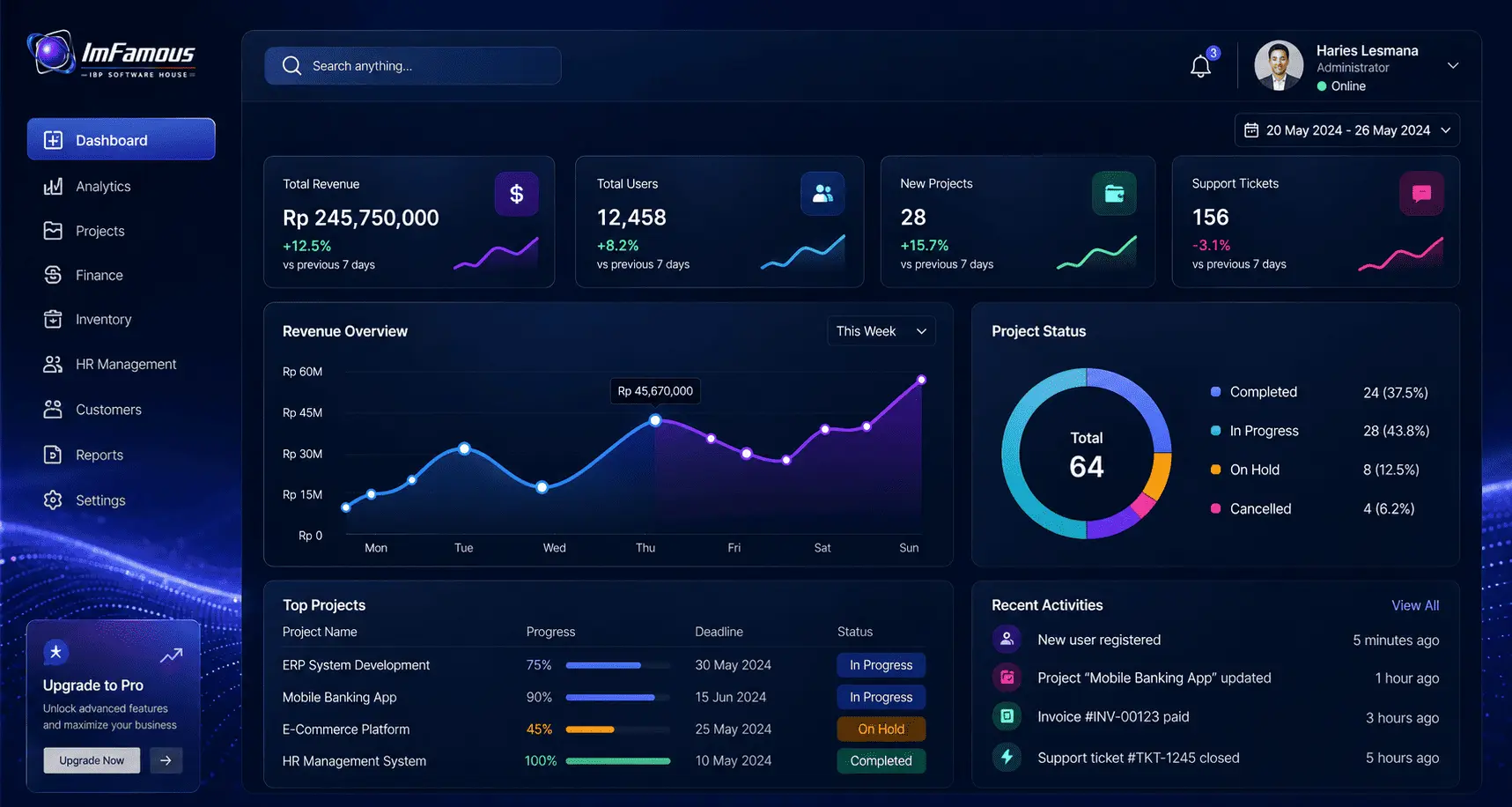Image resolution: width=1512 pixels, height=807 pixels.
Task: Open the notifications bell
Action: click(1200, 66)
